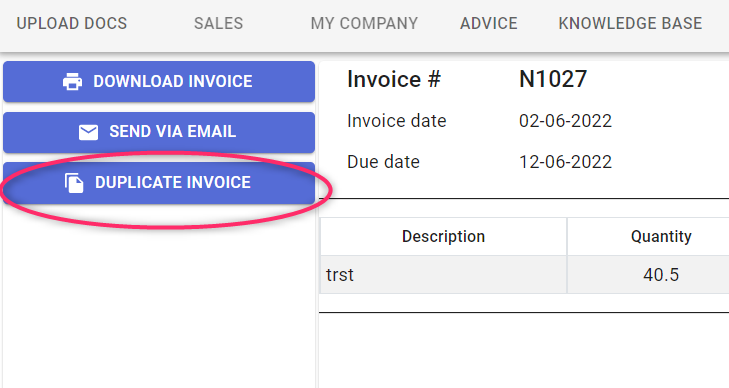Screen dimensions: 729x388
Task: Click the Duplicate Invoice button label
Action: click(173, 182)
